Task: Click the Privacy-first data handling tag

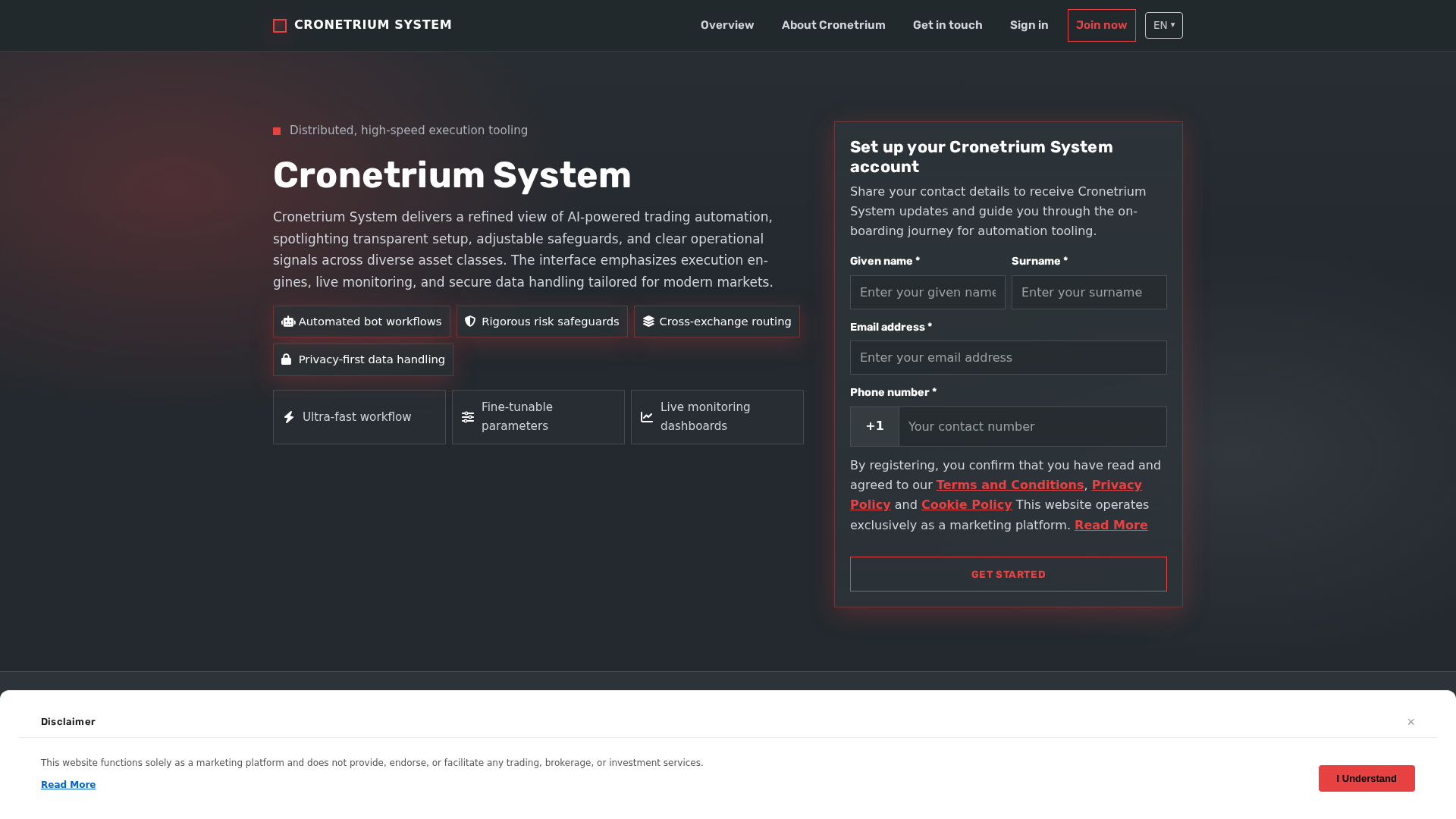Action: click(x=363, y=359)
